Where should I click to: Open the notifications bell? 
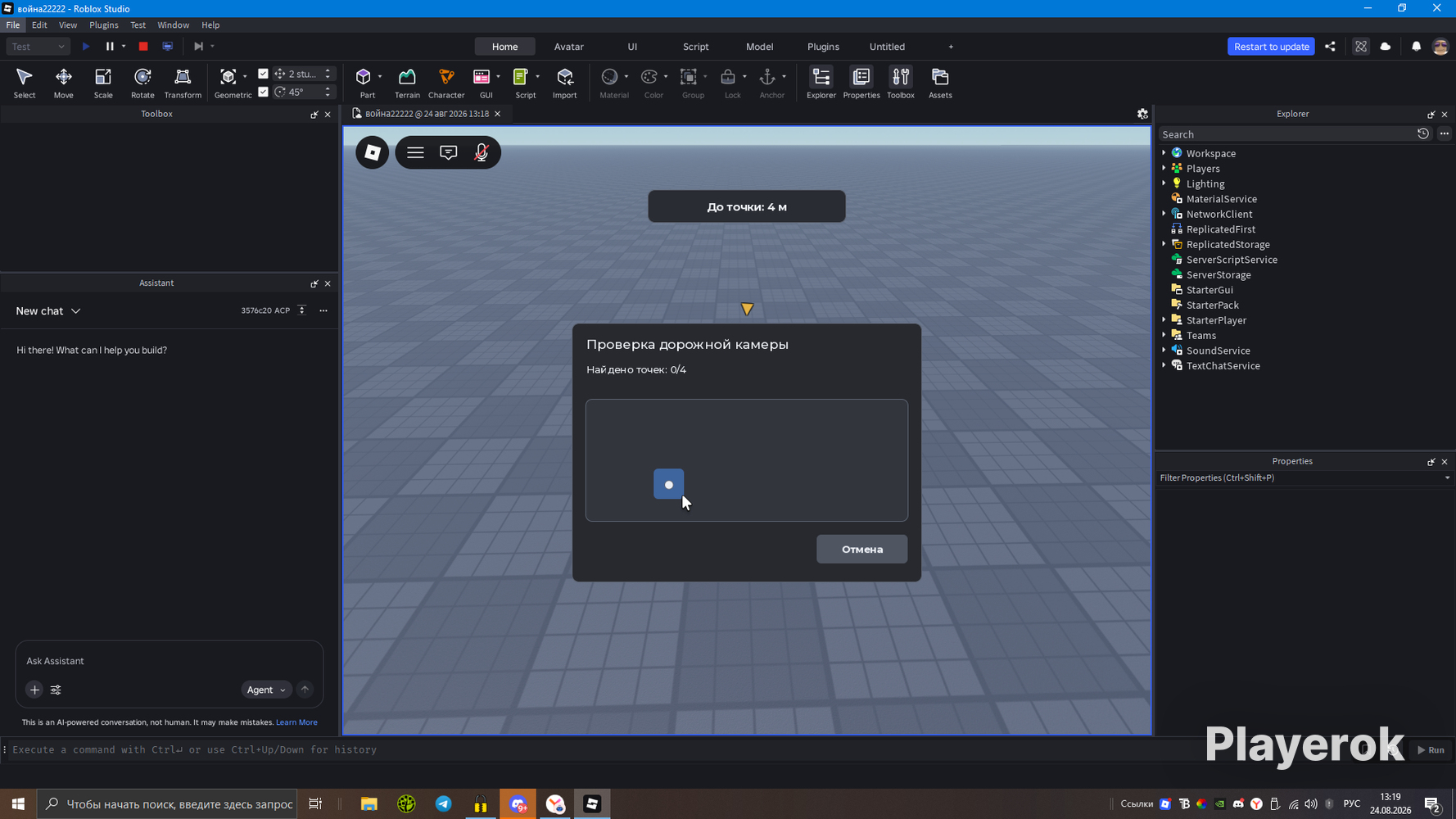(x=1416, y=47)
